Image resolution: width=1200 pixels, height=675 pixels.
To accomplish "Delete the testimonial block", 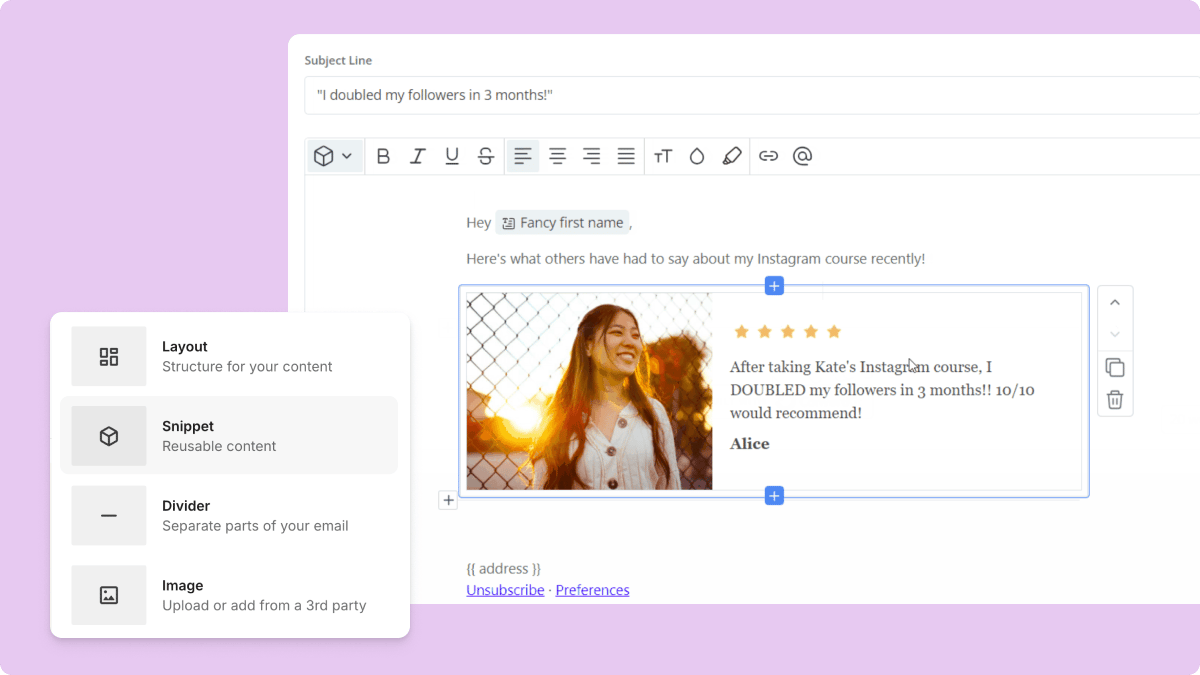I will (1115, 400).
